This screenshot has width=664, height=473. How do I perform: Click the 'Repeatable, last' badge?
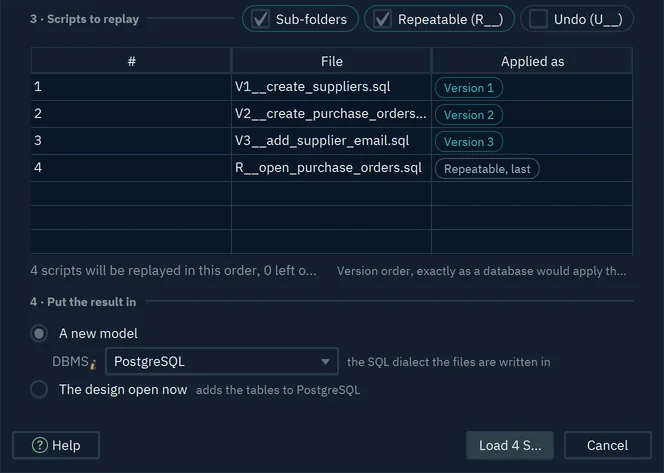pos(487,169)
